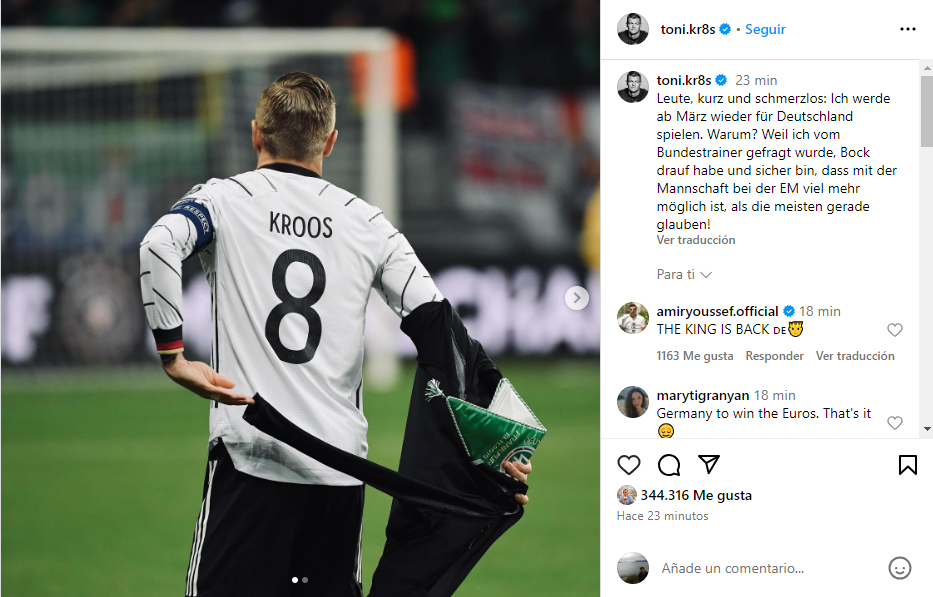Click Ver traducción under the caption
Screen dimensions: 933x597
pyautogui.click(x=696, y=240)
